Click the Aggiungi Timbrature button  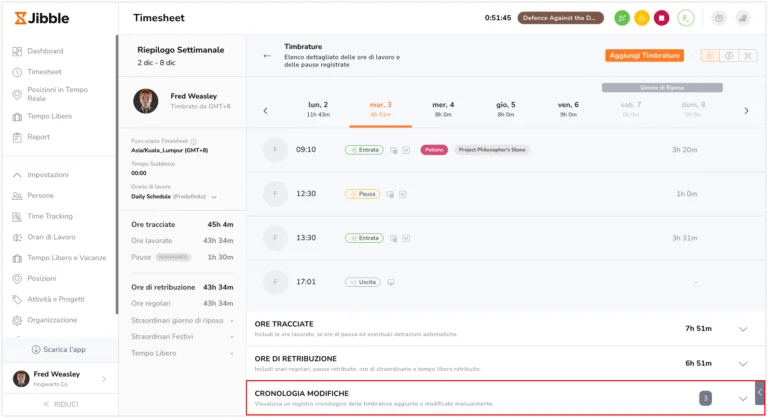(645, 56)
